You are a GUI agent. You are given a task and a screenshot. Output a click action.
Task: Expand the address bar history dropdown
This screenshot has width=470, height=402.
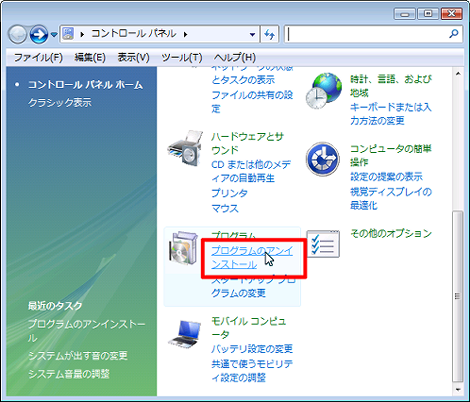tap(252, 34)
